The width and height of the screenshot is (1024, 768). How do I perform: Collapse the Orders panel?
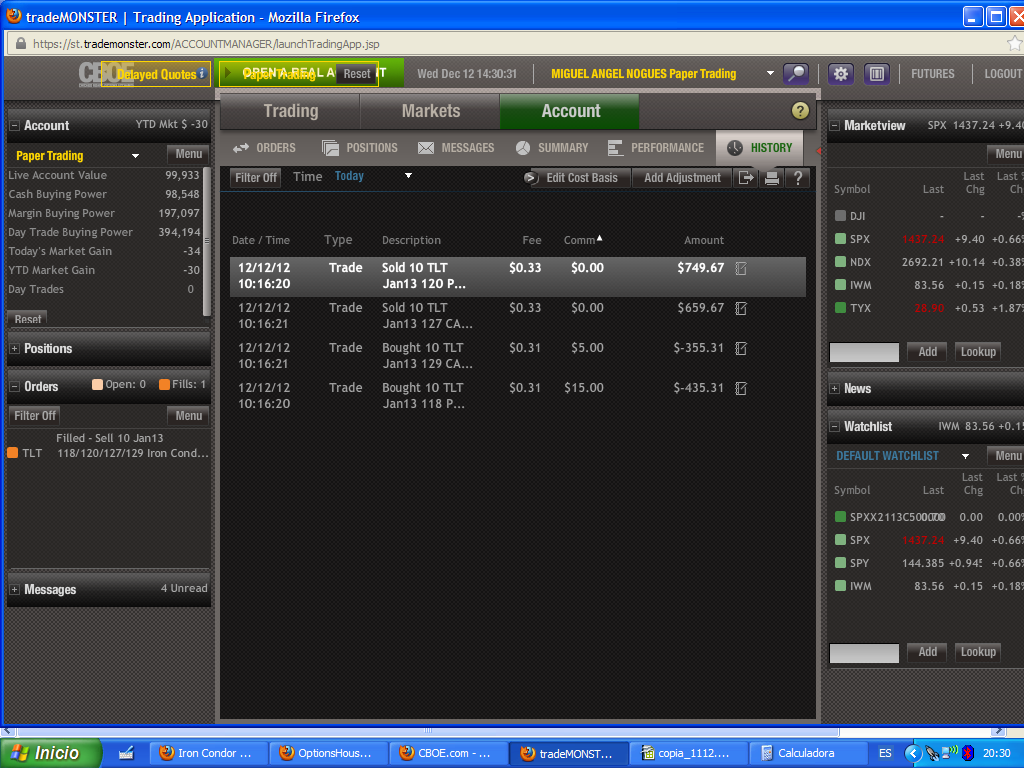pyautogui.click(x=14, y=387)
